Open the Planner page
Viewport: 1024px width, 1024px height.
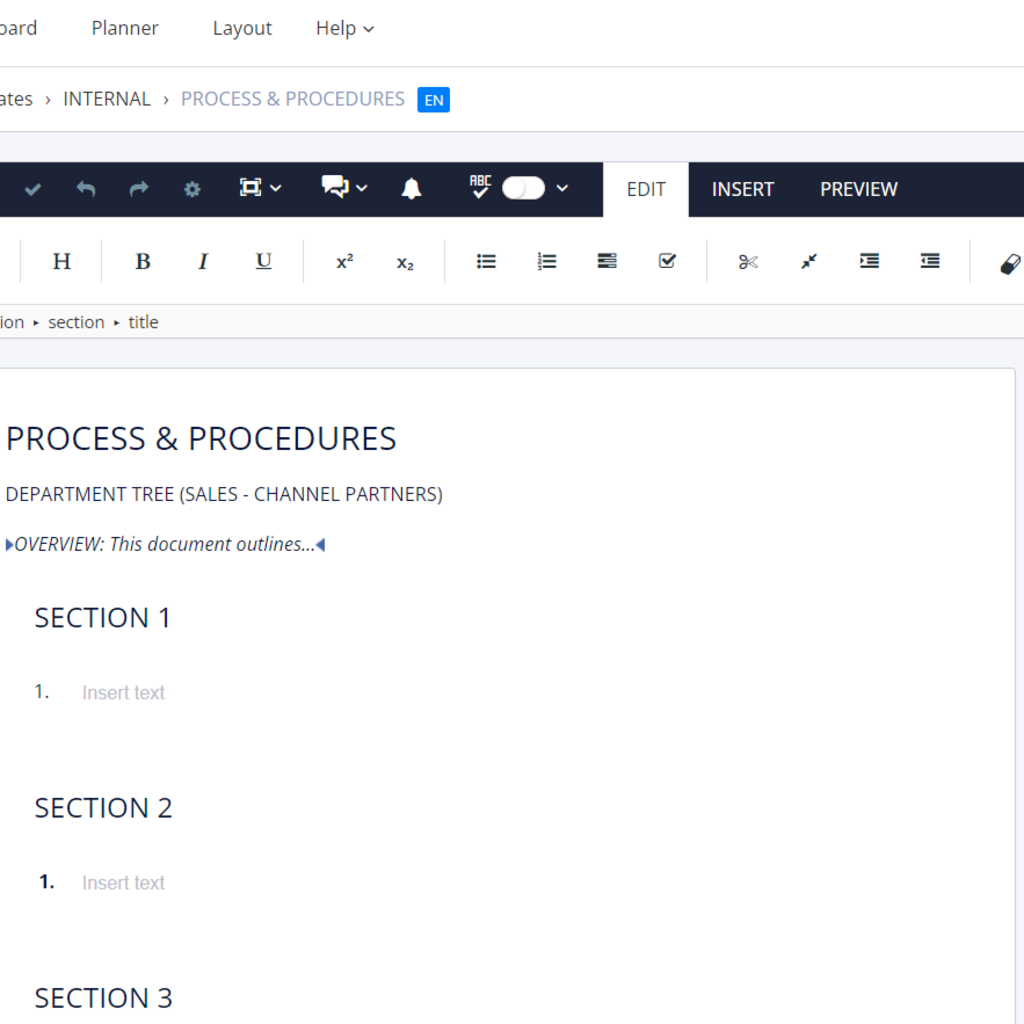[x=125, y=28]
